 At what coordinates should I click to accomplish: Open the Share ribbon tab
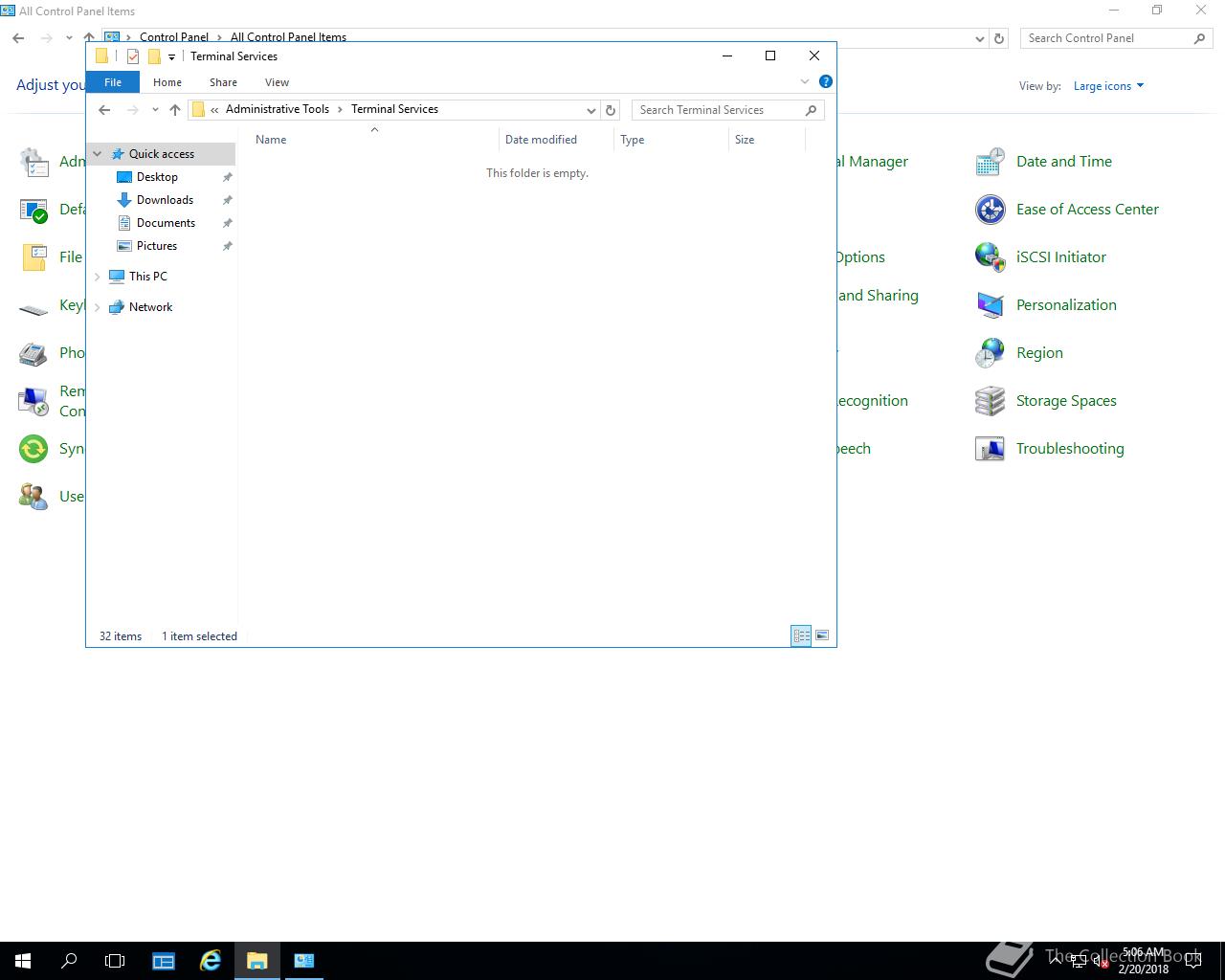coord(223,82)
